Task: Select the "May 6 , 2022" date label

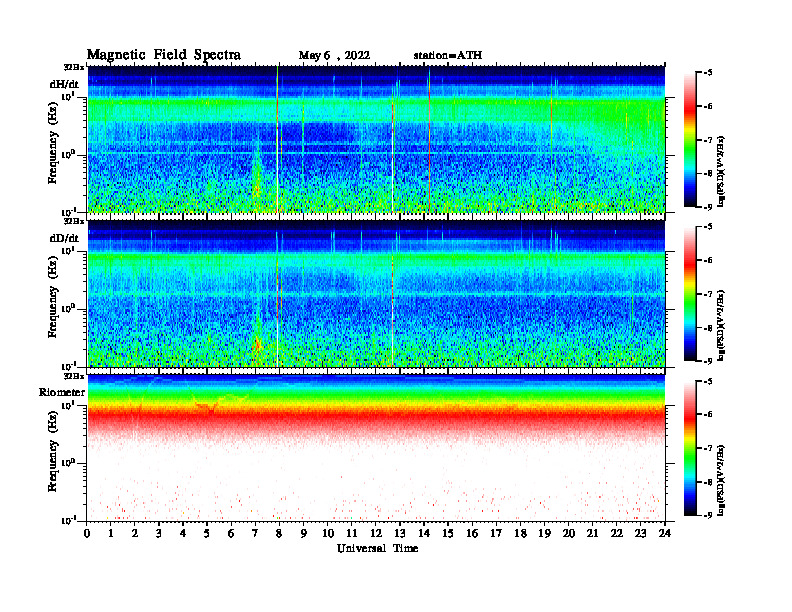Action: click(x=334, y=55)
